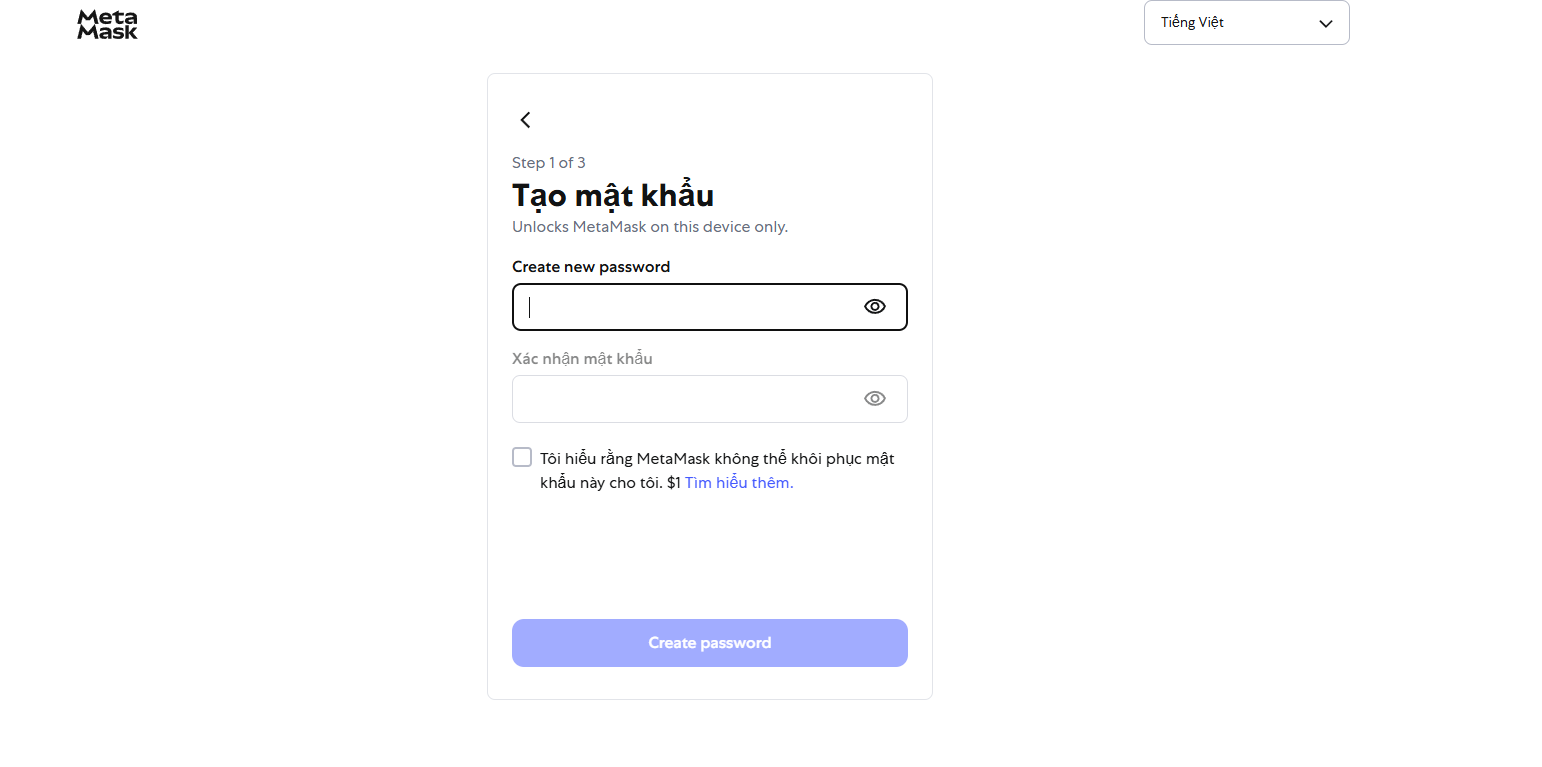Click the Tạo mật khẩu heading
The image size is (1542, 767).
click(613, 195)
